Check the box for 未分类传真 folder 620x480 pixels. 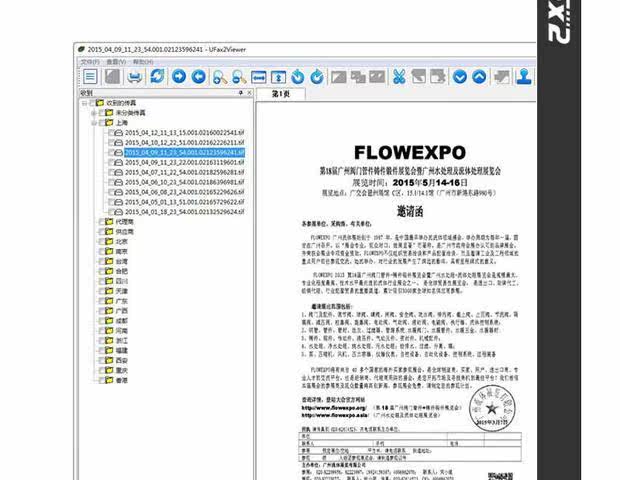(101, 113)
